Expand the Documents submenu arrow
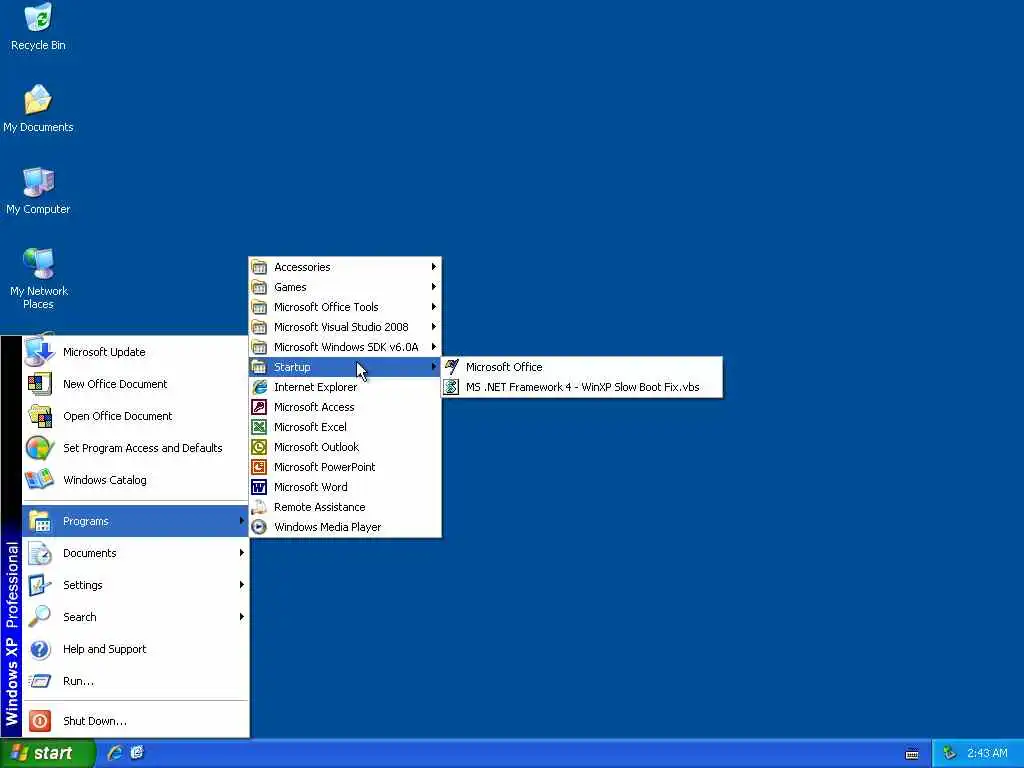This screenshot has height=768, width=1024. (x=242, y=553)
